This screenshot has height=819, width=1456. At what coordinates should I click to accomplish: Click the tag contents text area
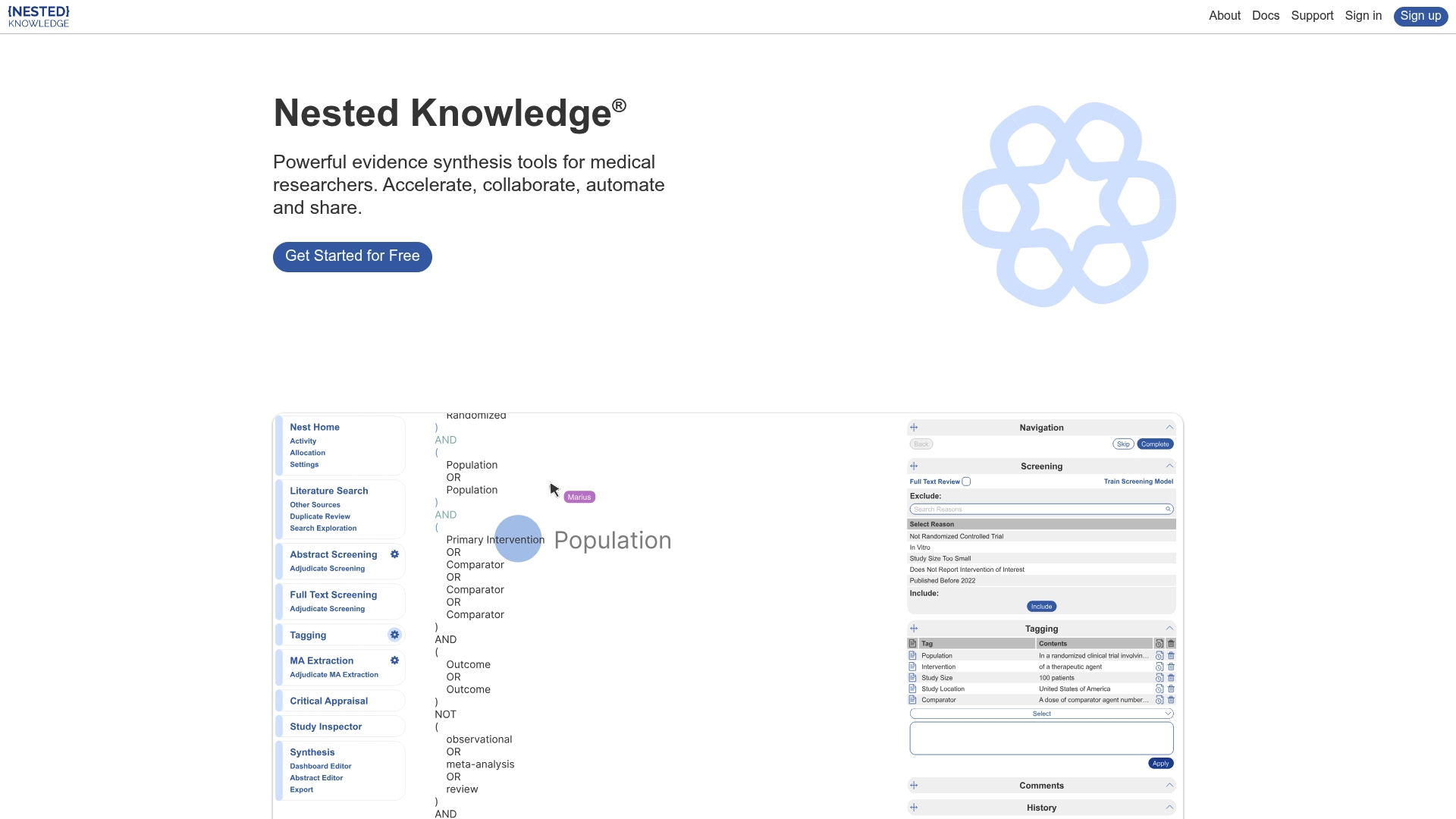[x=1041, y=739]
